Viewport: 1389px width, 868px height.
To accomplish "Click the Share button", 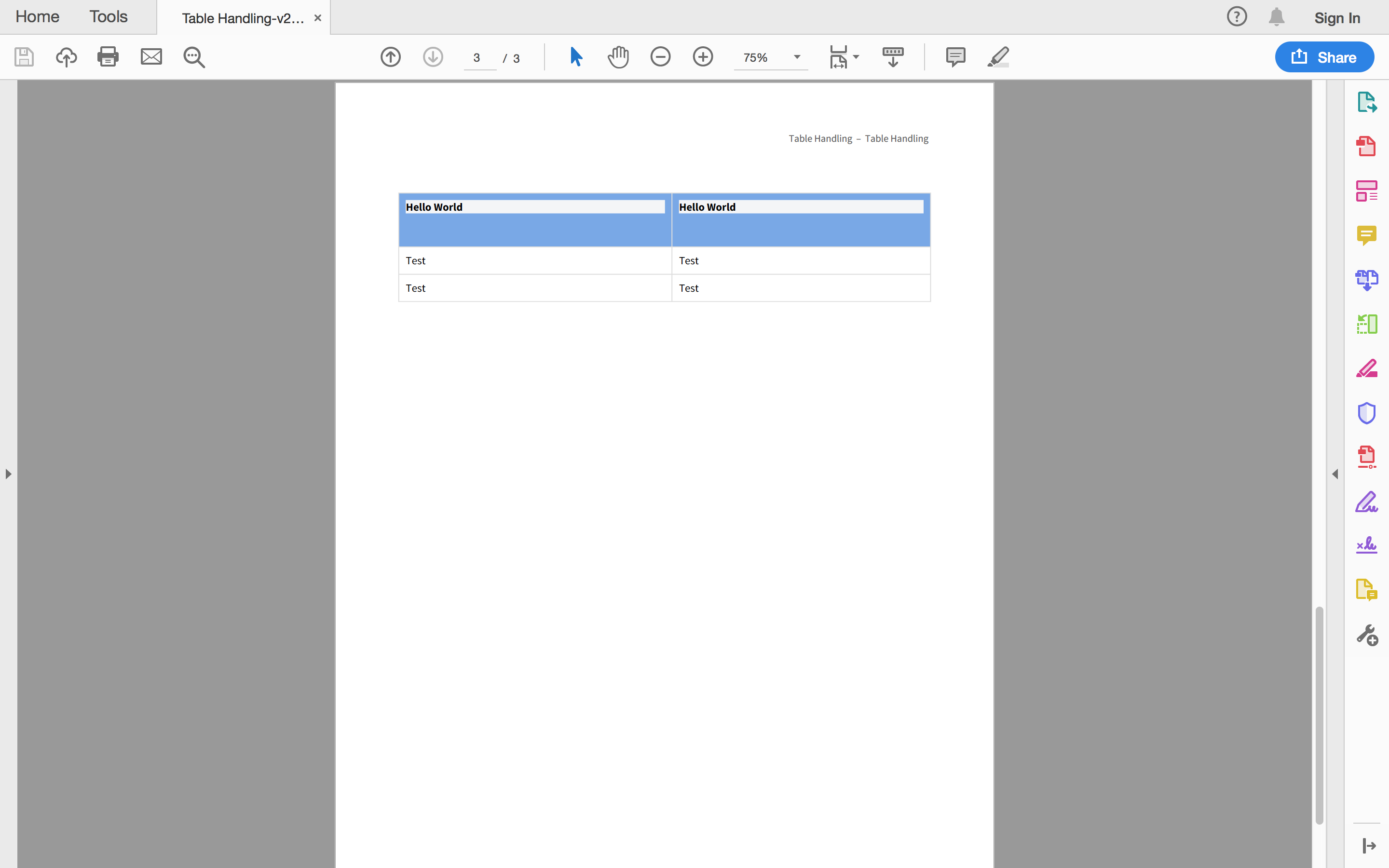I will tap(1323, 57).
